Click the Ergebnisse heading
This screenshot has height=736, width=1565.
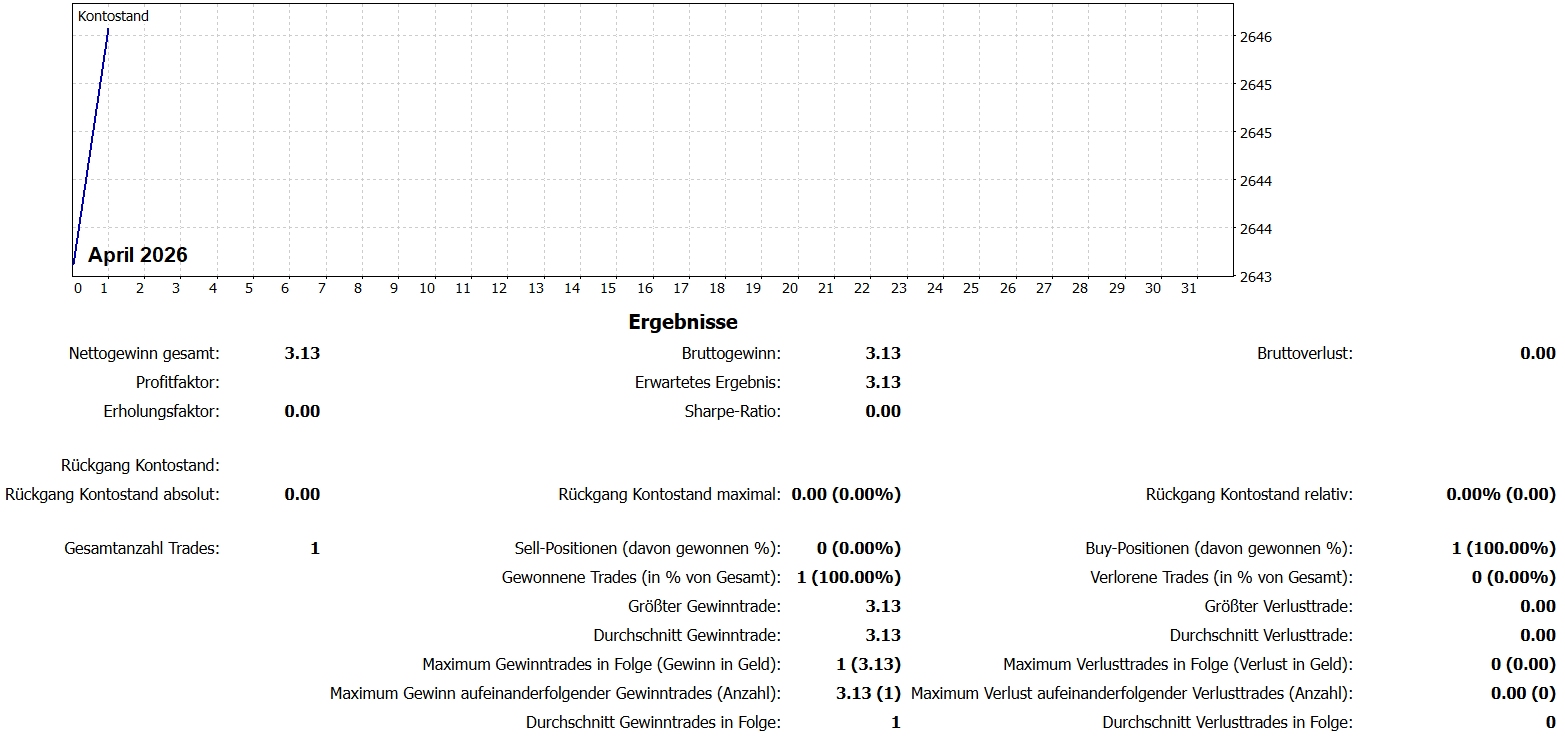(x=683, y=322)
